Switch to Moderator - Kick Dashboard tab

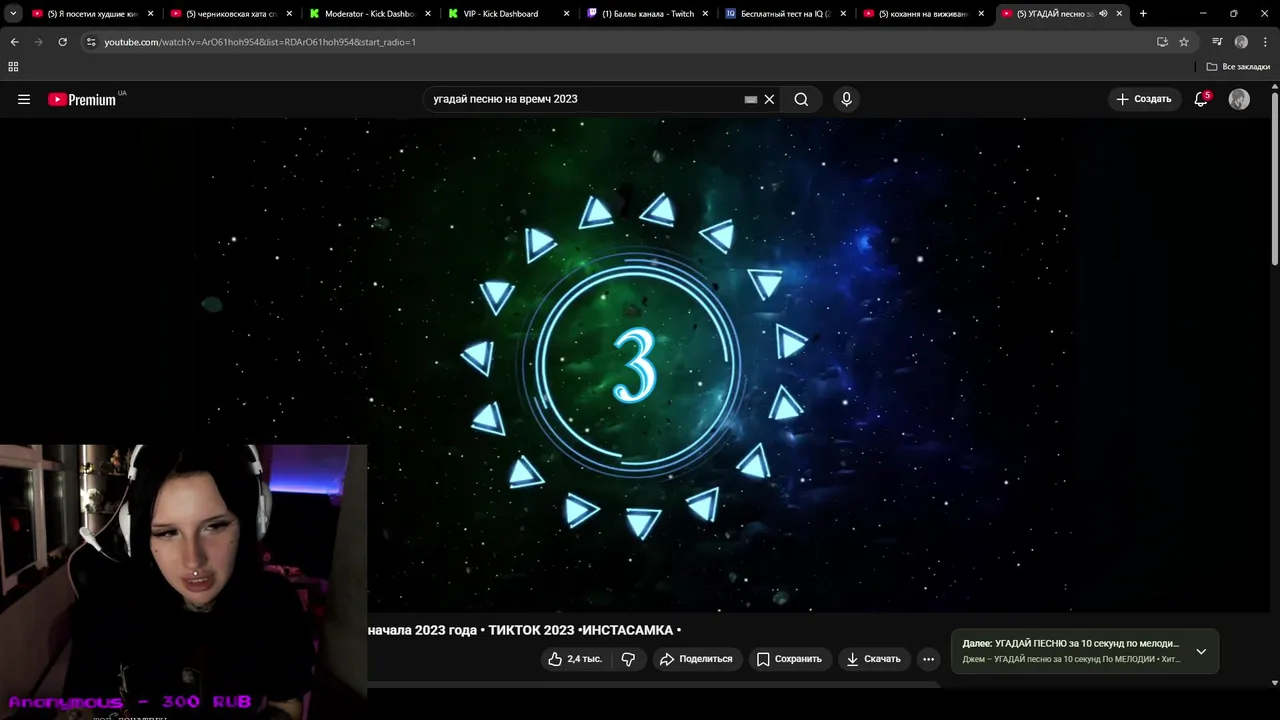369,14
